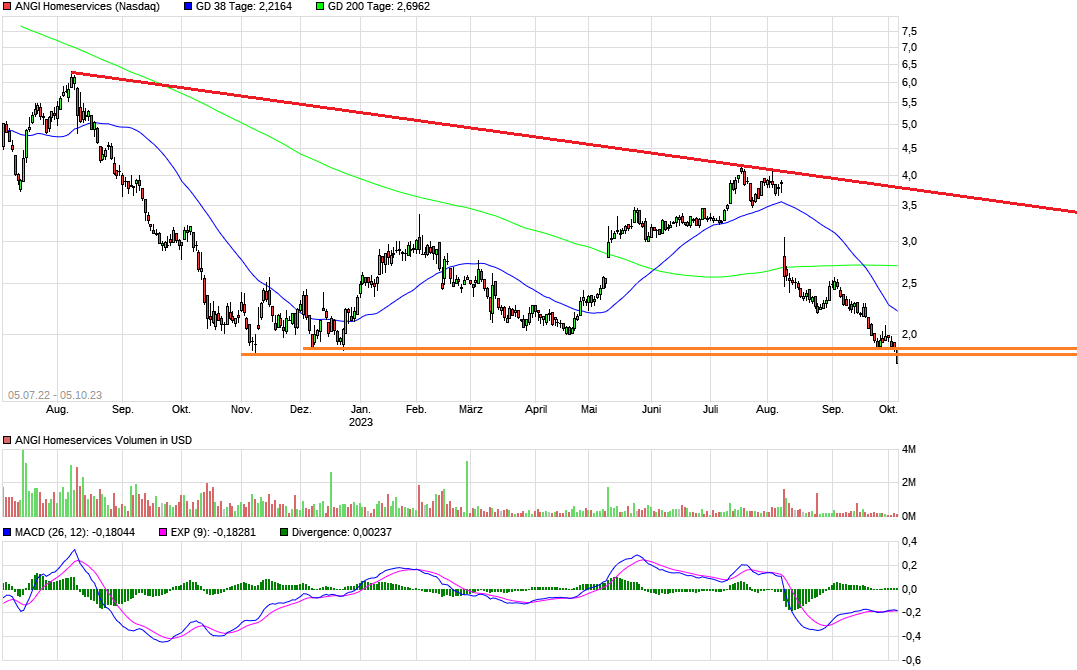Image resolution: width=1077 pixels, height=670 pixels.
Task: Click the Divergence: 0,00237 label
Action: (x=342, y=532)
